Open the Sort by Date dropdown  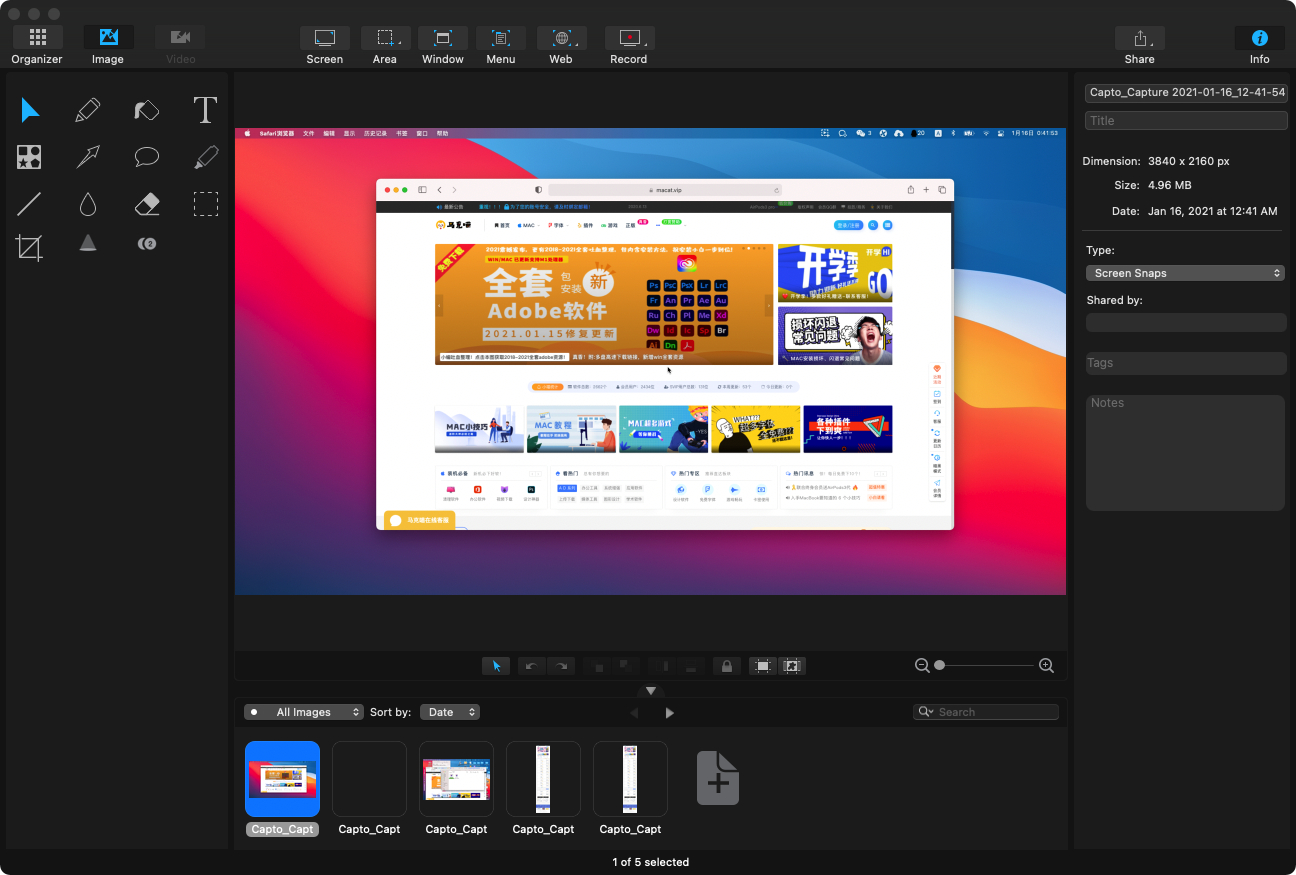450,712
